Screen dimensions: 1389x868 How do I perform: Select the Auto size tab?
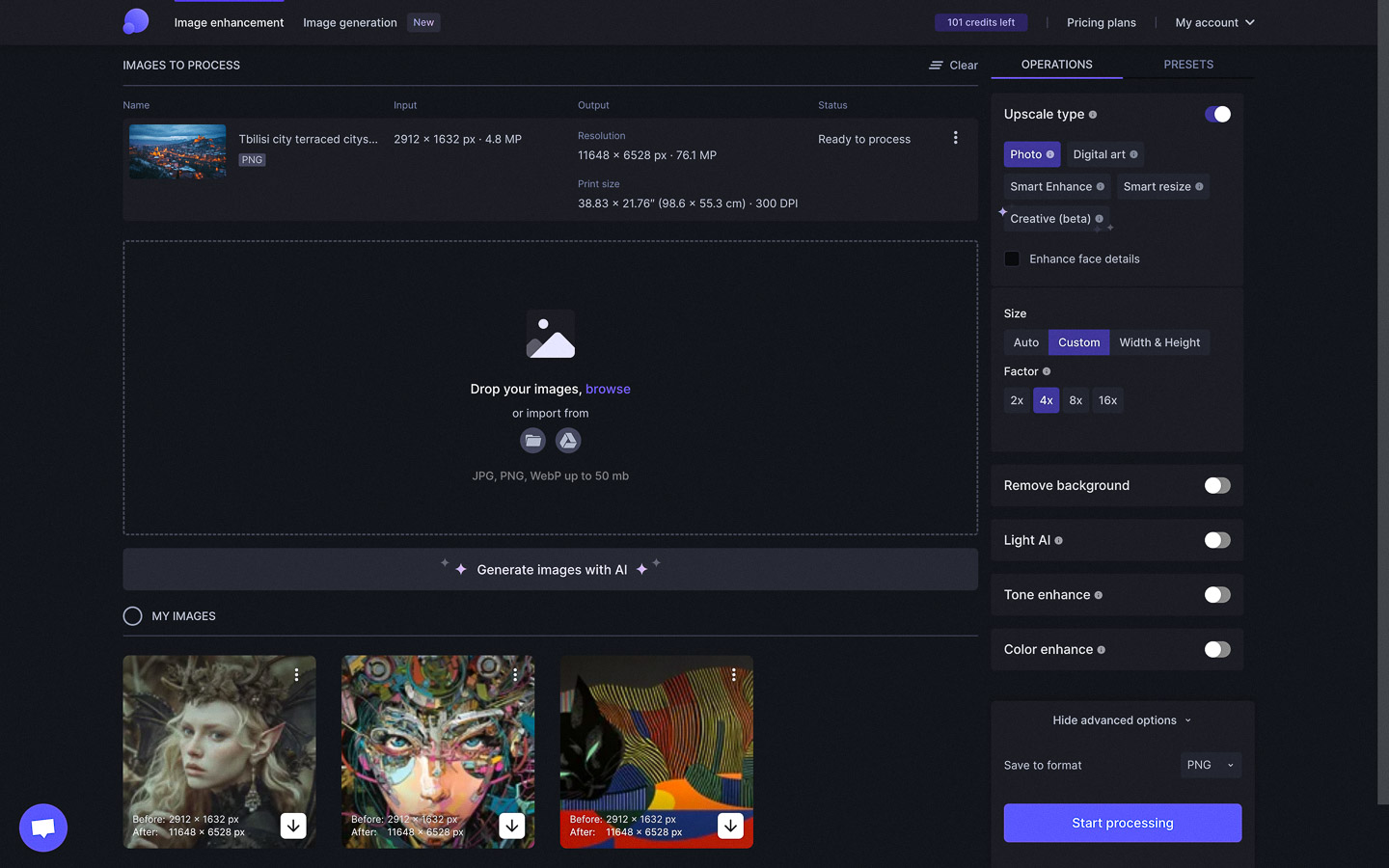coord(1026,342)
